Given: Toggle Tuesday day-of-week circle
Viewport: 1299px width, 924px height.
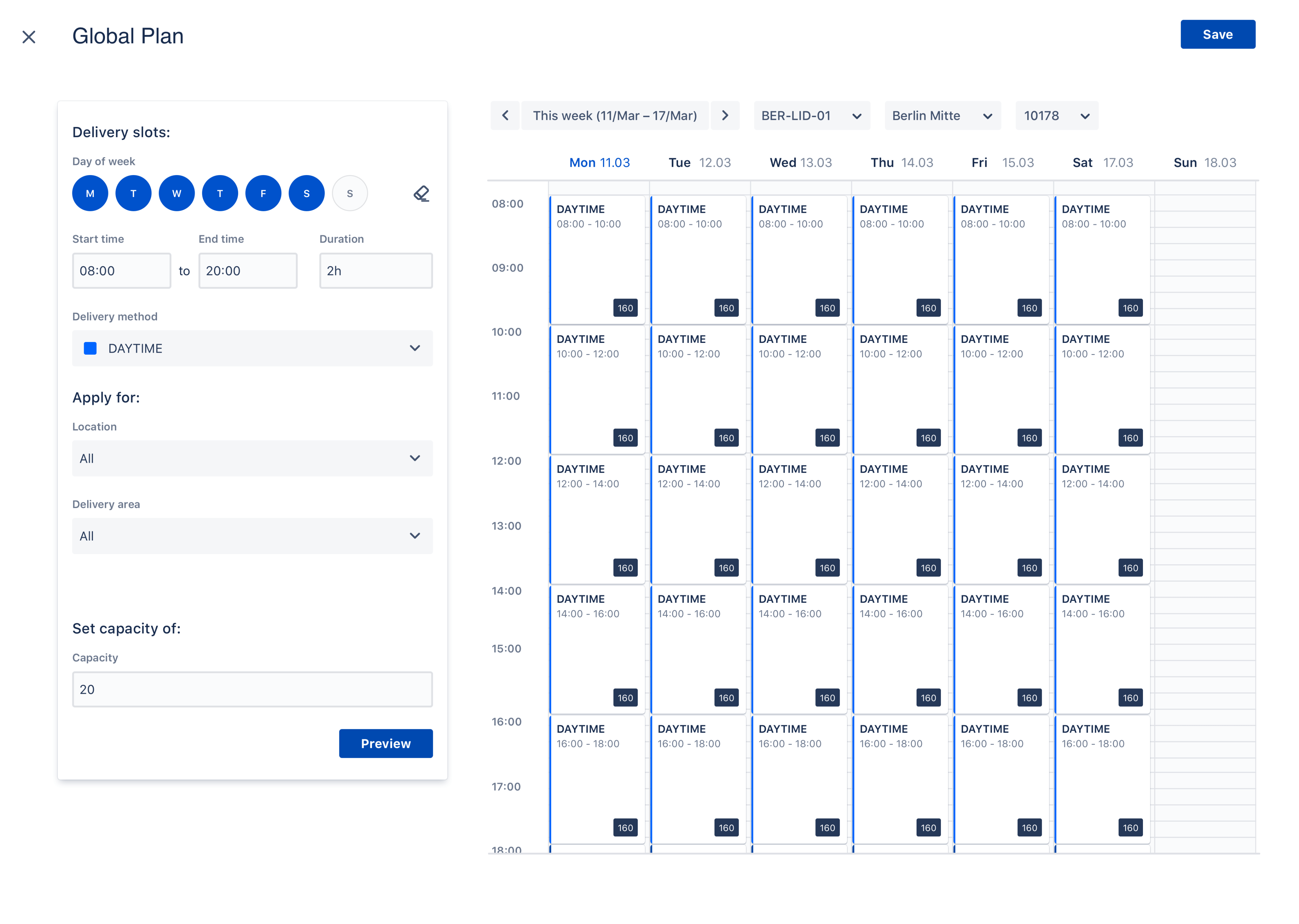Looking at the screenshot, I should click(x=133, y=193).
